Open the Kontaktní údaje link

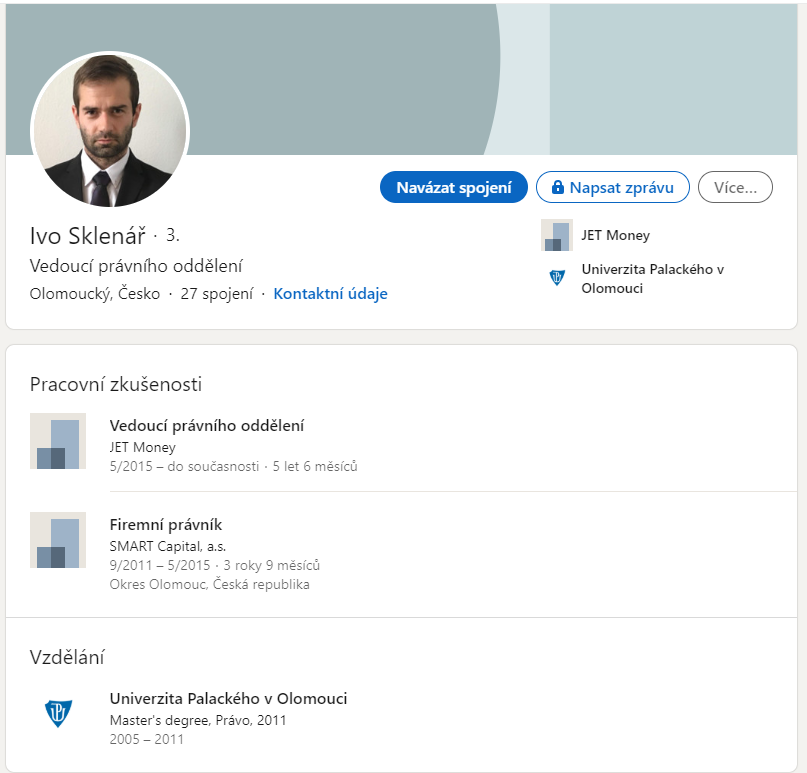pos(330,293)
